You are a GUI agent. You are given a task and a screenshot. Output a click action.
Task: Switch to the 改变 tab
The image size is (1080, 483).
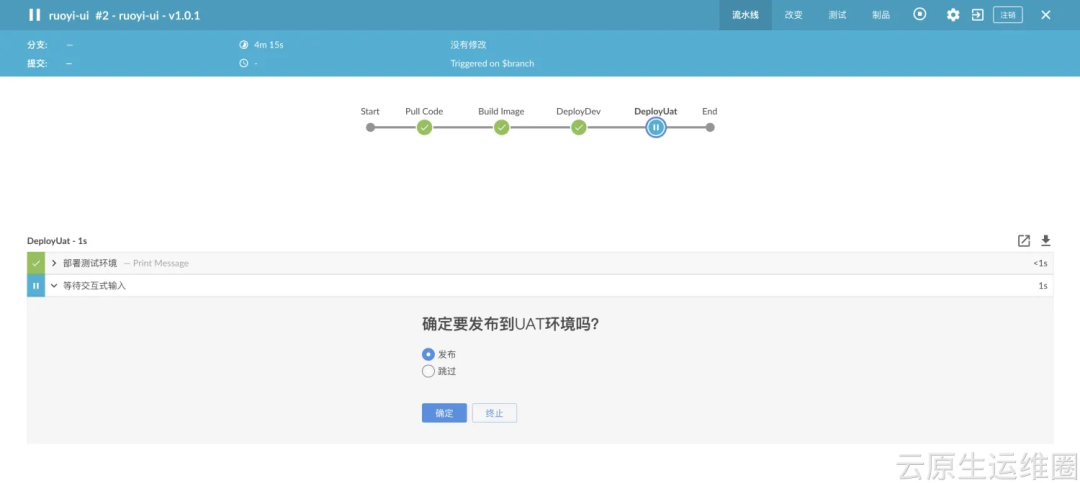tap(793, 15)
